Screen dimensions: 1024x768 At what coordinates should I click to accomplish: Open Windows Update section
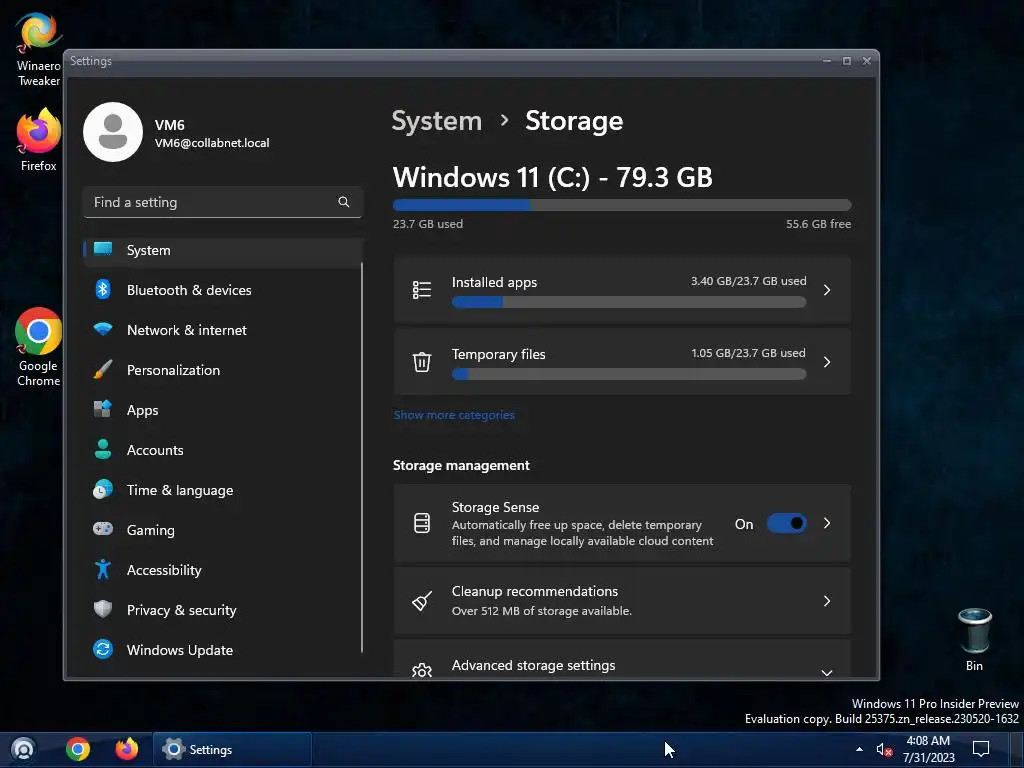tap(223, 650)
